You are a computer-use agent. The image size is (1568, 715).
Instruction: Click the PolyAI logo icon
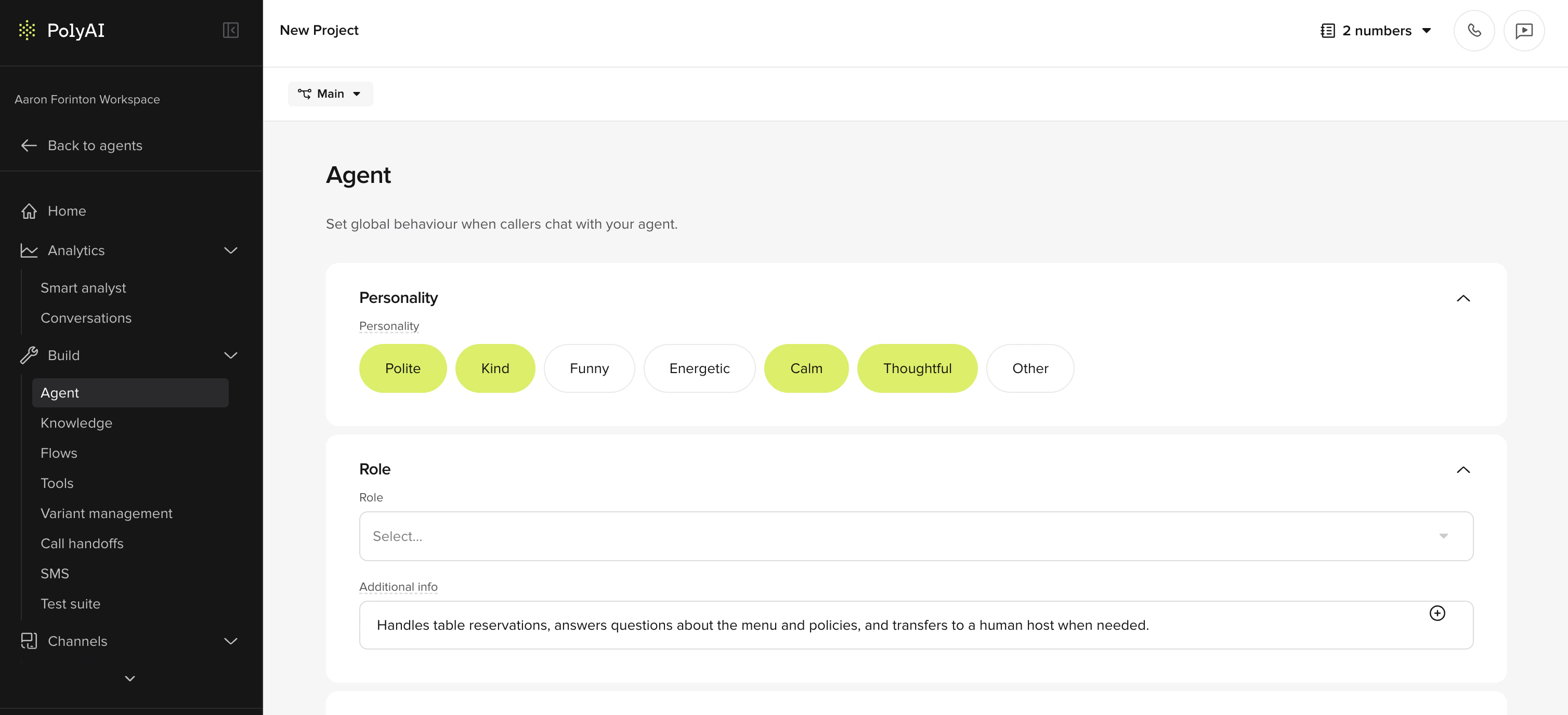pos(27,30)
